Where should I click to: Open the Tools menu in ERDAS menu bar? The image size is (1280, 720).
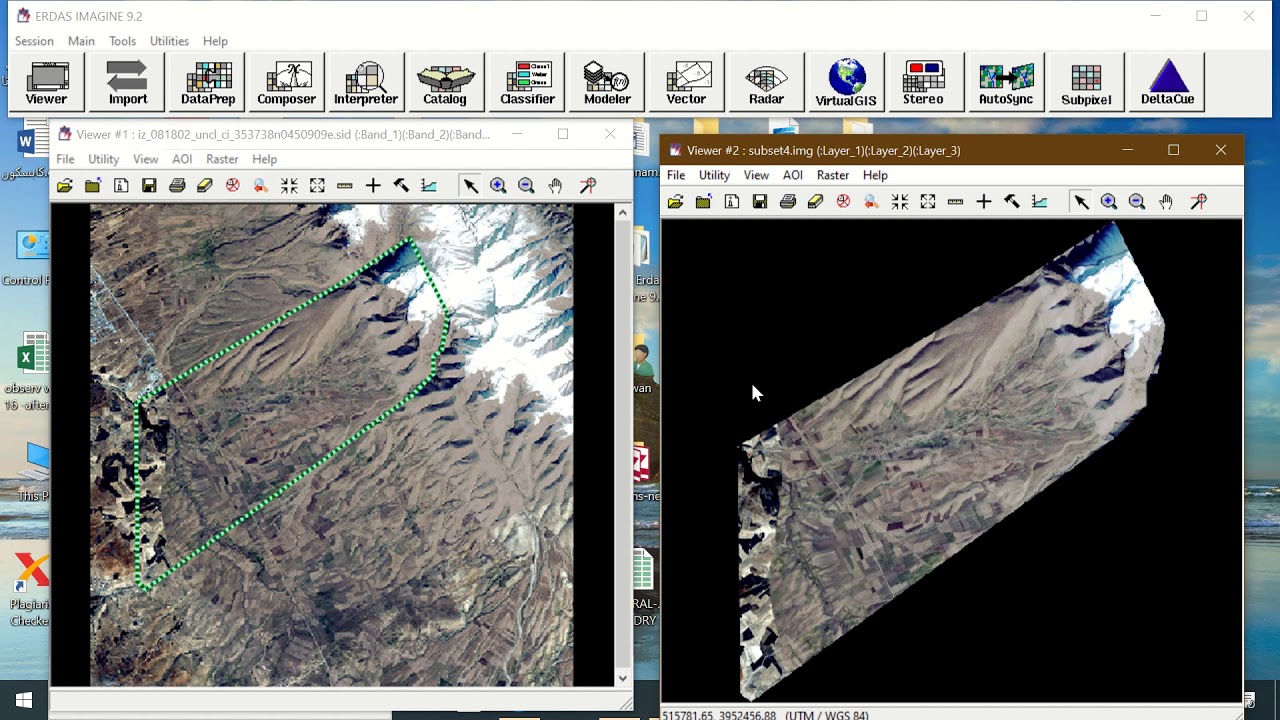point(123,41)
